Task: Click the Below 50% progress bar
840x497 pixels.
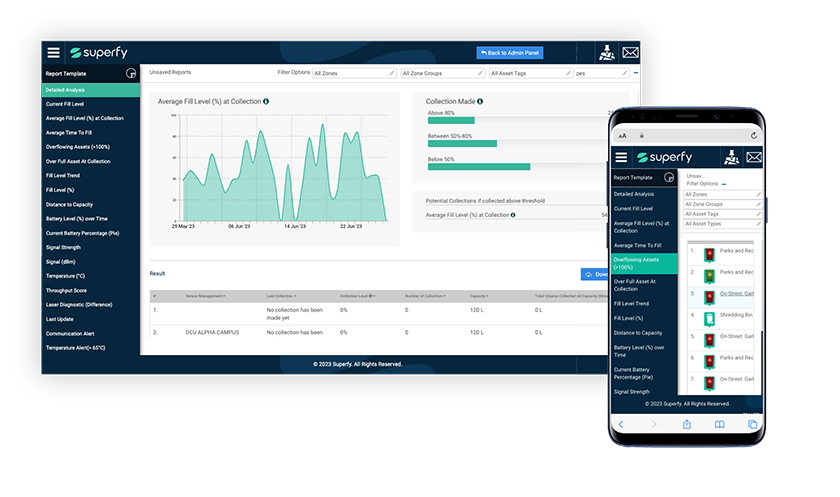Action: (479, 167)
